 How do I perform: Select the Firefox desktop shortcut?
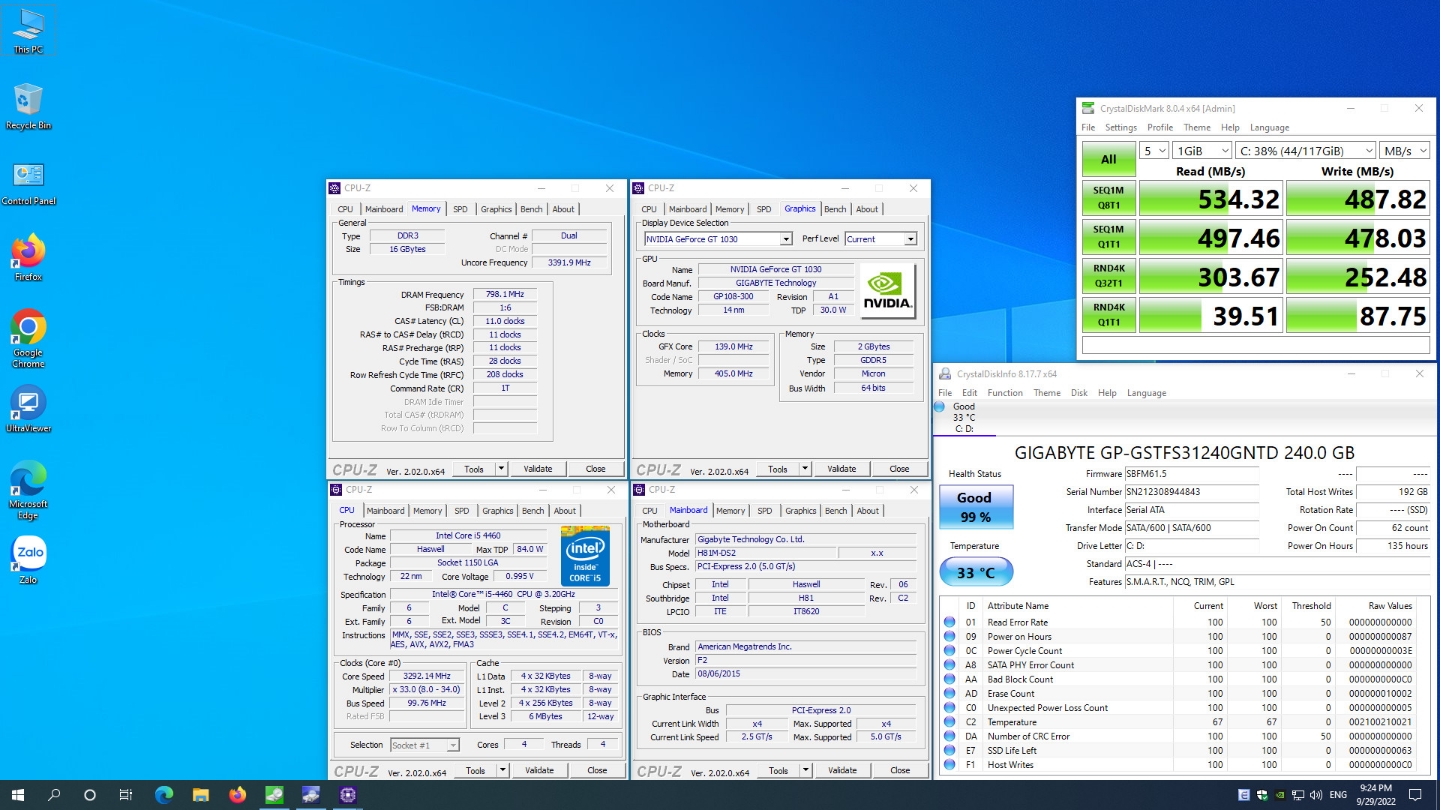[28, 258]
